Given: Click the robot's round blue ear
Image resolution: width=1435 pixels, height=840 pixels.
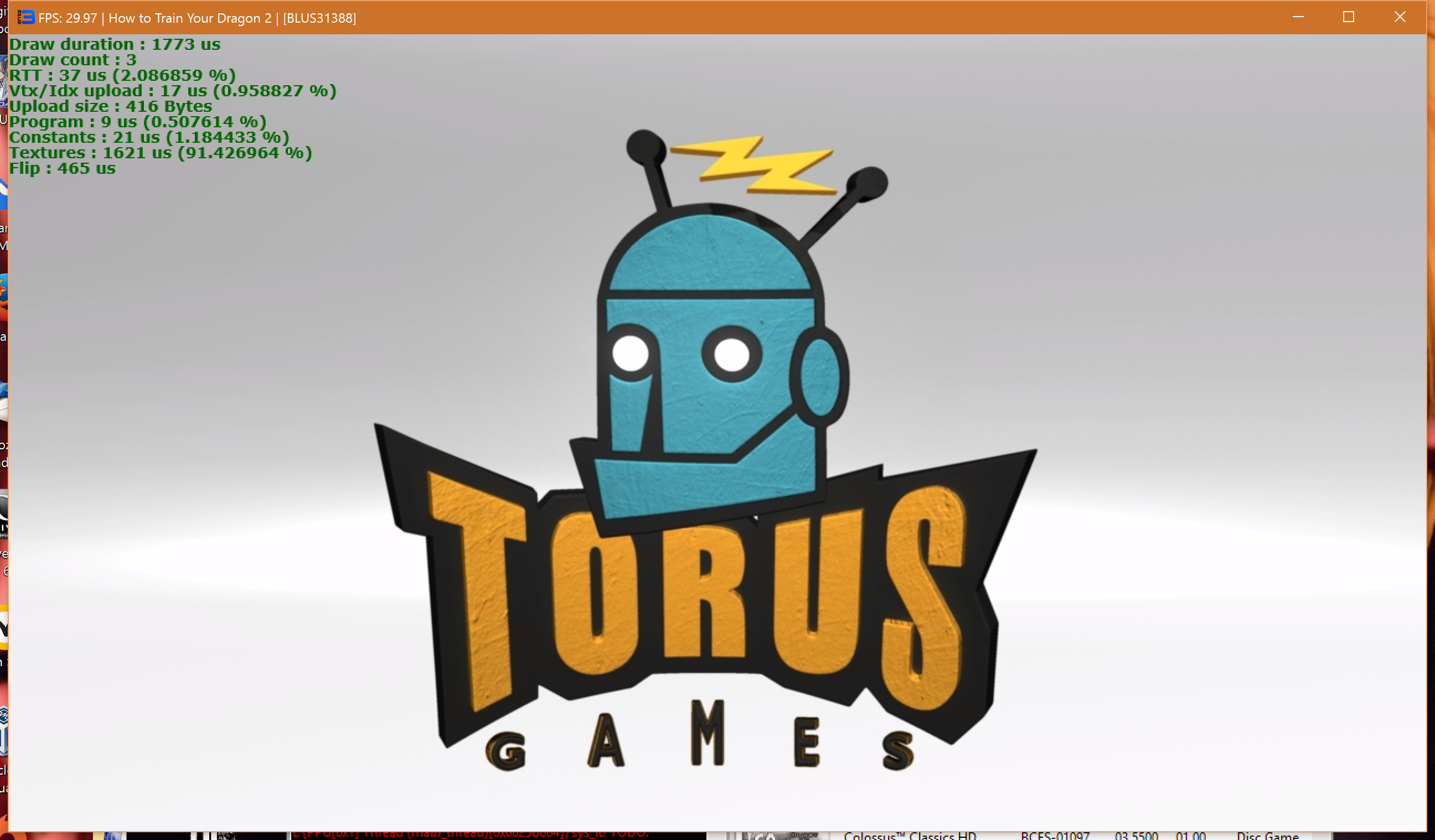Looking at the screenshot, I should tap(820, 377).
